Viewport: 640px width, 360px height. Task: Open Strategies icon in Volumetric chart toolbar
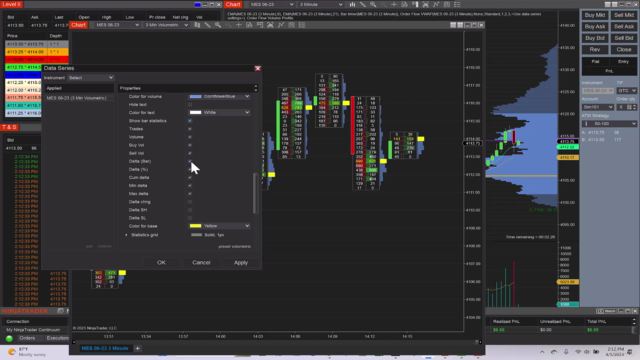[x=281, y=25]
